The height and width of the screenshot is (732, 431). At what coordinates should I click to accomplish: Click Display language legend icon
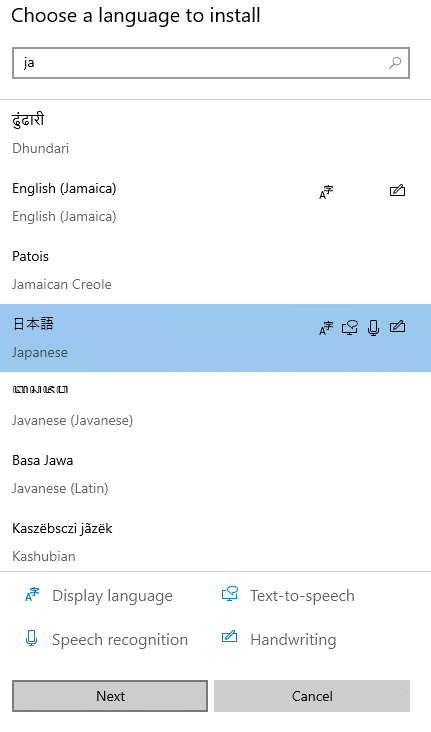coord(32,595)
